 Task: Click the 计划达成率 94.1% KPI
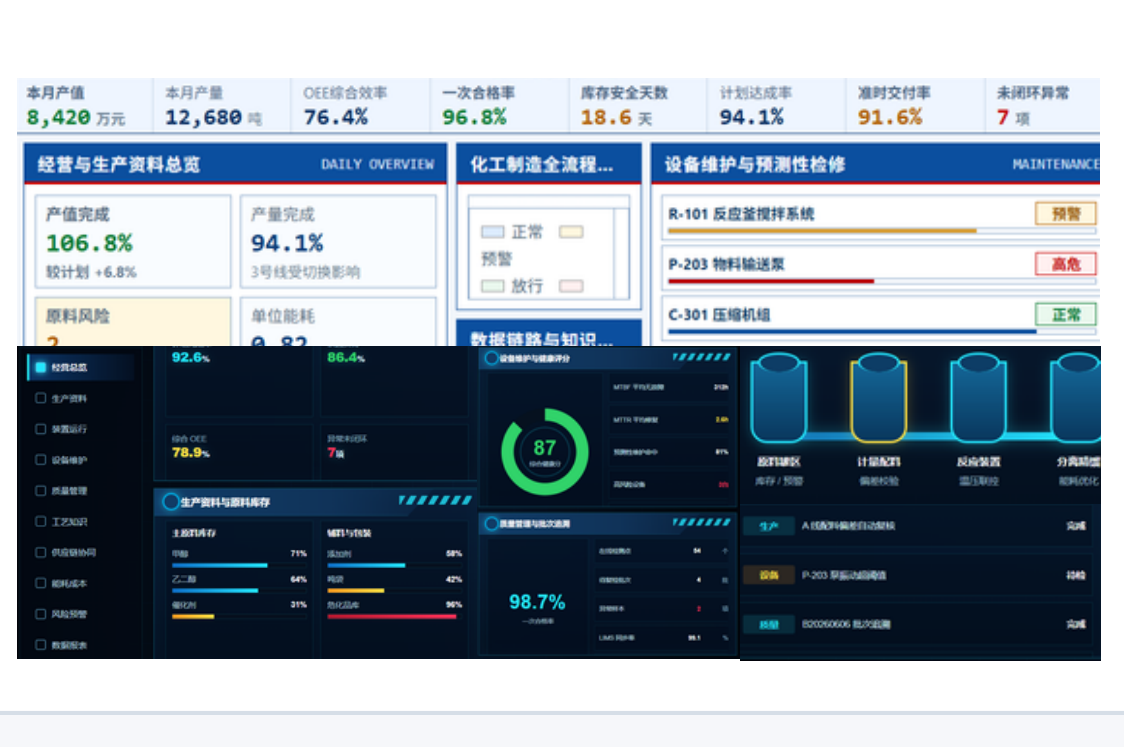[777, 105]
